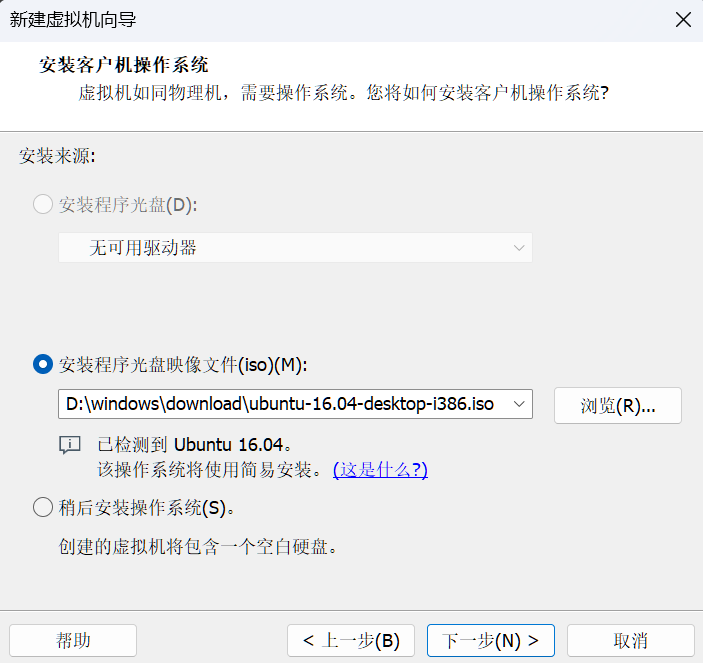
Task: Choose the 安装程序光盘映像文件(iso)(M) radio button
Action: tap(43, 364)
